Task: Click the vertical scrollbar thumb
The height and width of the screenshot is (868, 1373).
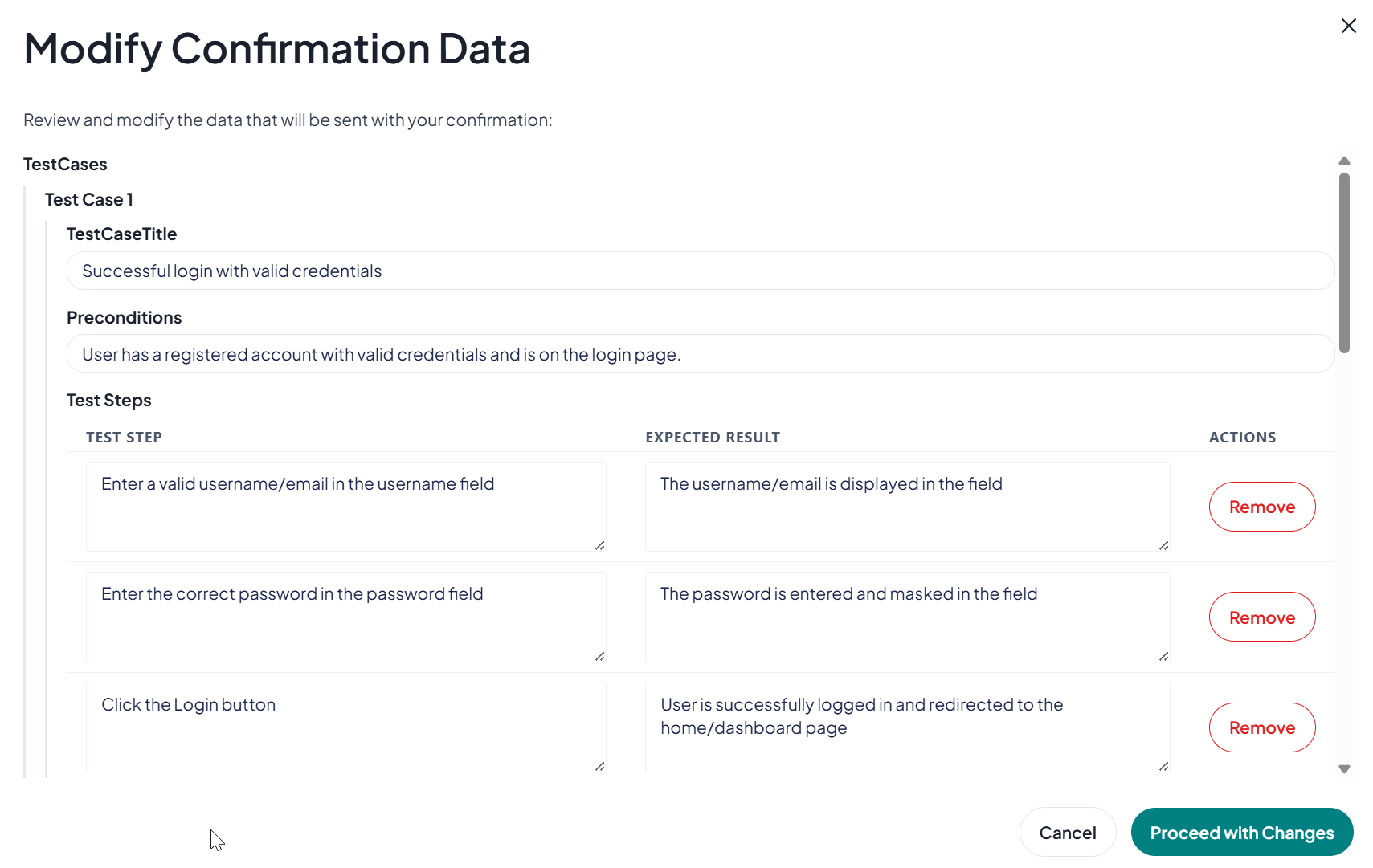Action: pyautogui.click(x=1344, y=262)
